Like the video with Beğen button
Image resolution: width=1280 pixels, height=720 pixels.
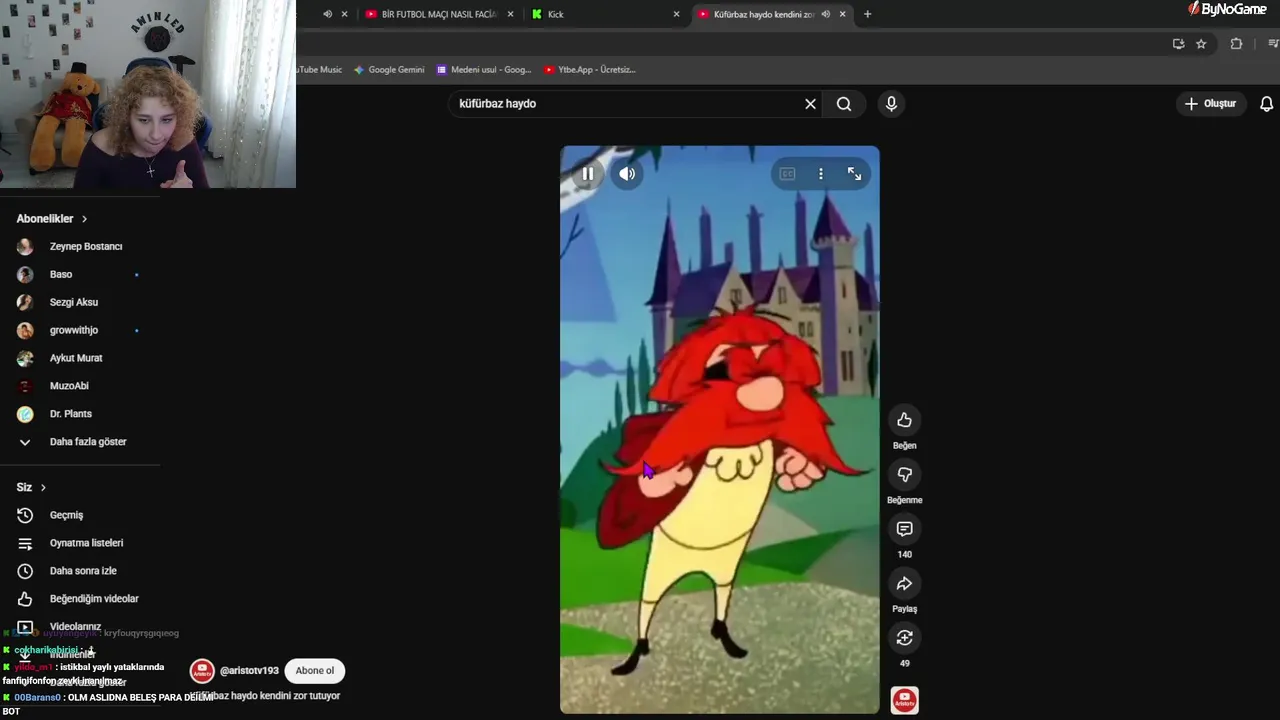(904, 420)
